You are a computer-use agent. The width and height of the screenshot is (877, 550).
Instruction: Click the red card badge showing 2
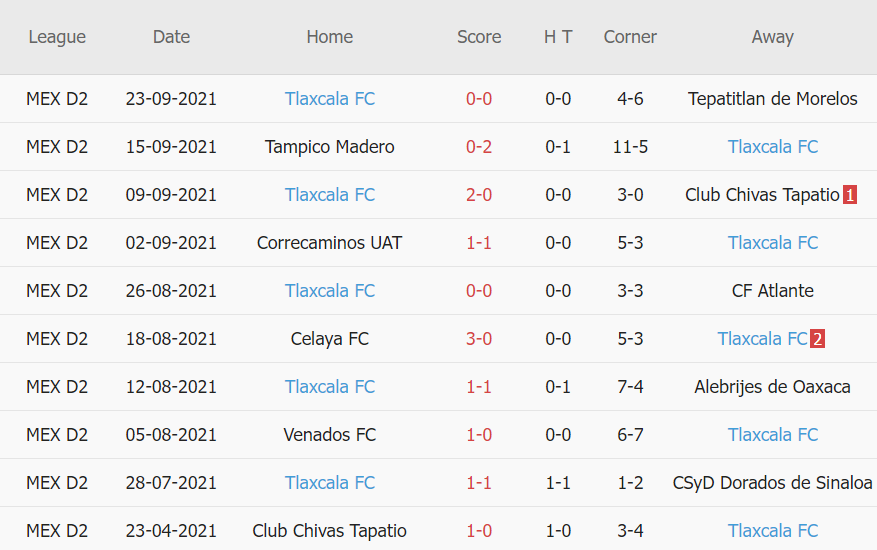817,339
